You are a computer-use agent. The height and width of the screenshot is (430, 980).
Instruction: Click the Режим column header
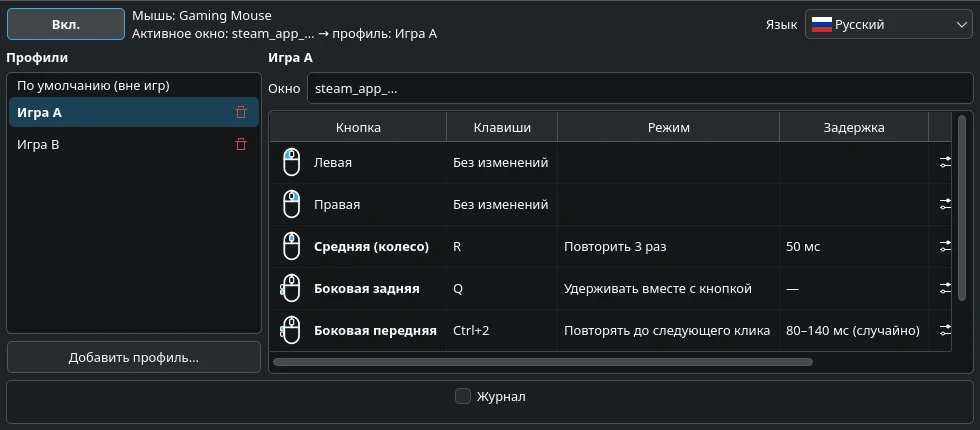668,128
